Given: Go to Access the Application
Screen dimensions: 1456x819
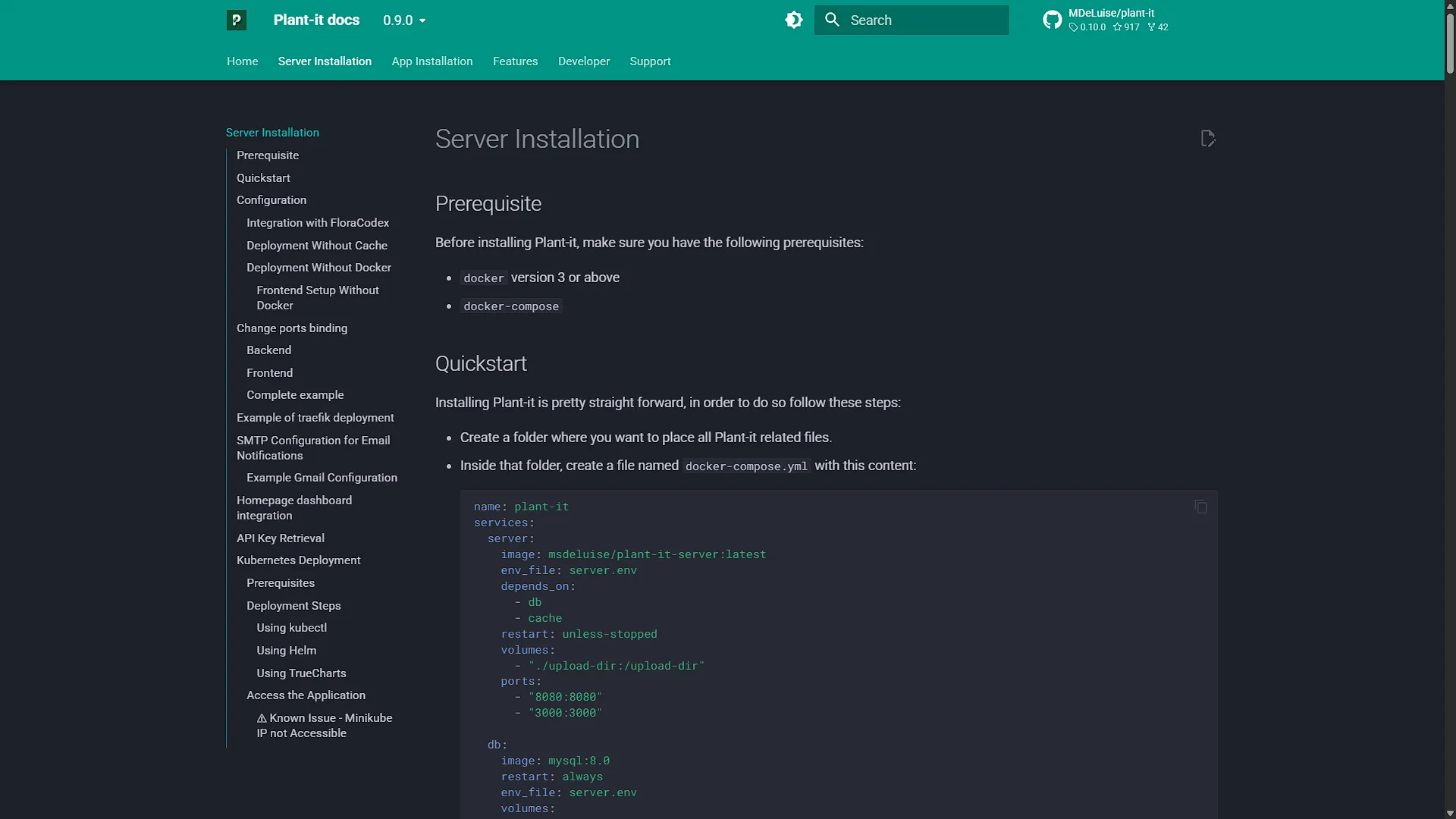Looking at the screenshot, I should tap(306, 695).
